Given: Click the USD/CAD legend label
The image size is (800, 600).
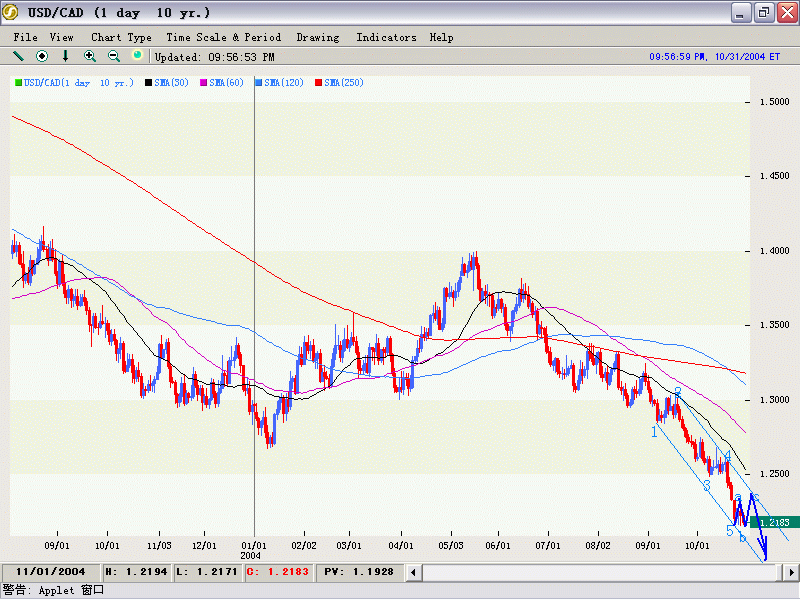Looking at the screenshot, I should tap(78, 82).
